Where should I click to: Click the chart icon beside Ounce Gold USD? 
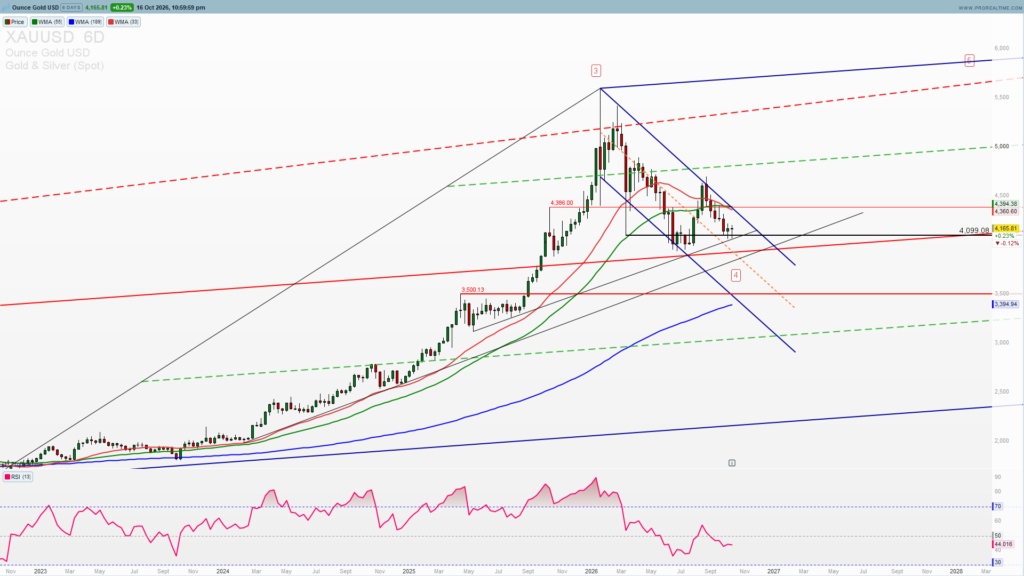click(6, 7)
